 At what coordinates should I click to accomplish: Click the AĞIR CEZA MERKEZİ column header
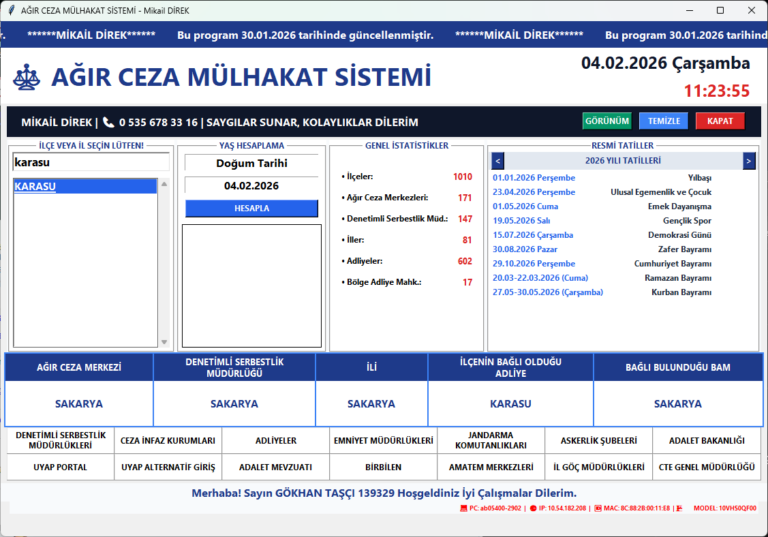pyautogui.click(x=79, y=367)
